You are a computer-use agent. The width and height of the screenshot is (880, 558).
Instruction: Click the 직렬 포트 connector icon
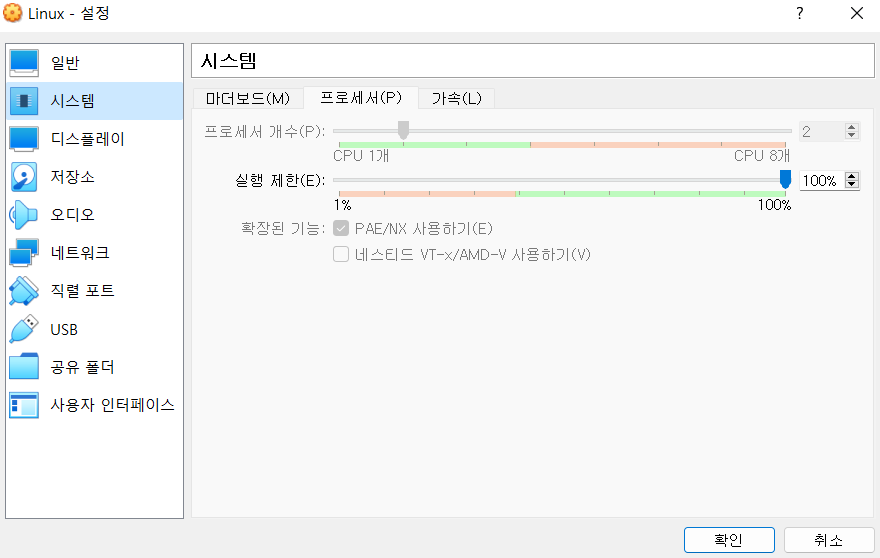pyautogui.click(x=24, y=291)
